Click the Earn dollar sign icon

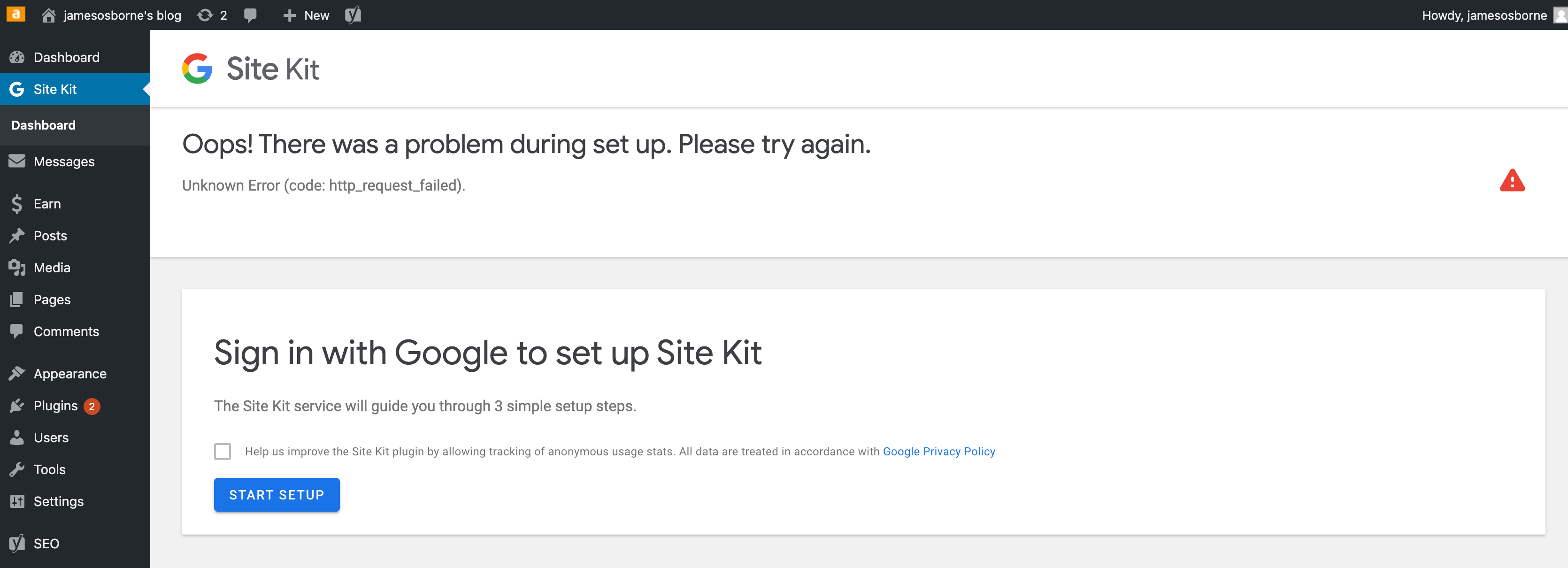(x=17, y=204)
